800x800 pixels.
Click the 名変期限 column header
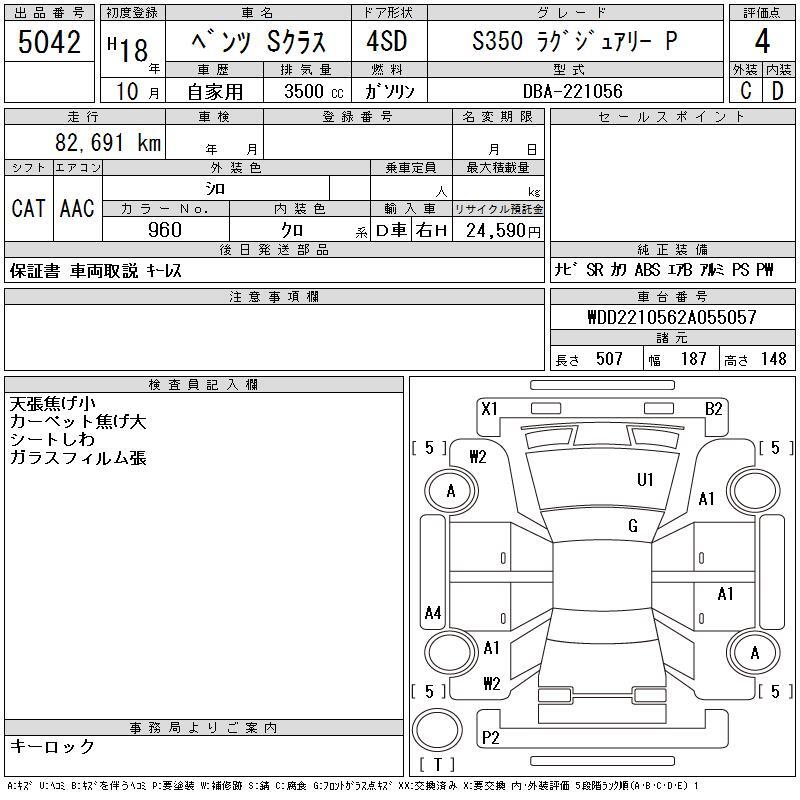coord(497,117)
